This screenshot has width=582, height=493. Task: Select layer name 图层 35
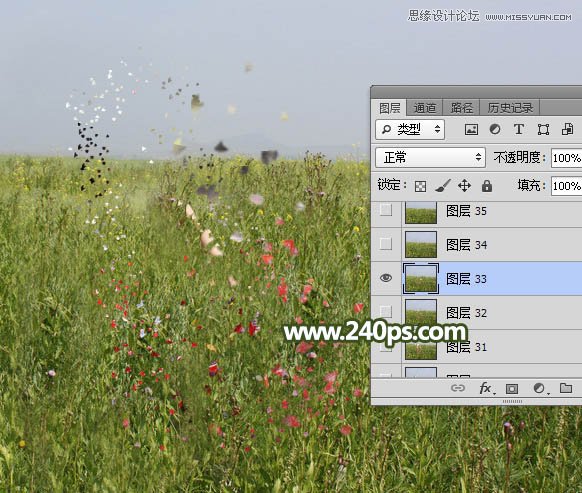[x=466, y=211]
